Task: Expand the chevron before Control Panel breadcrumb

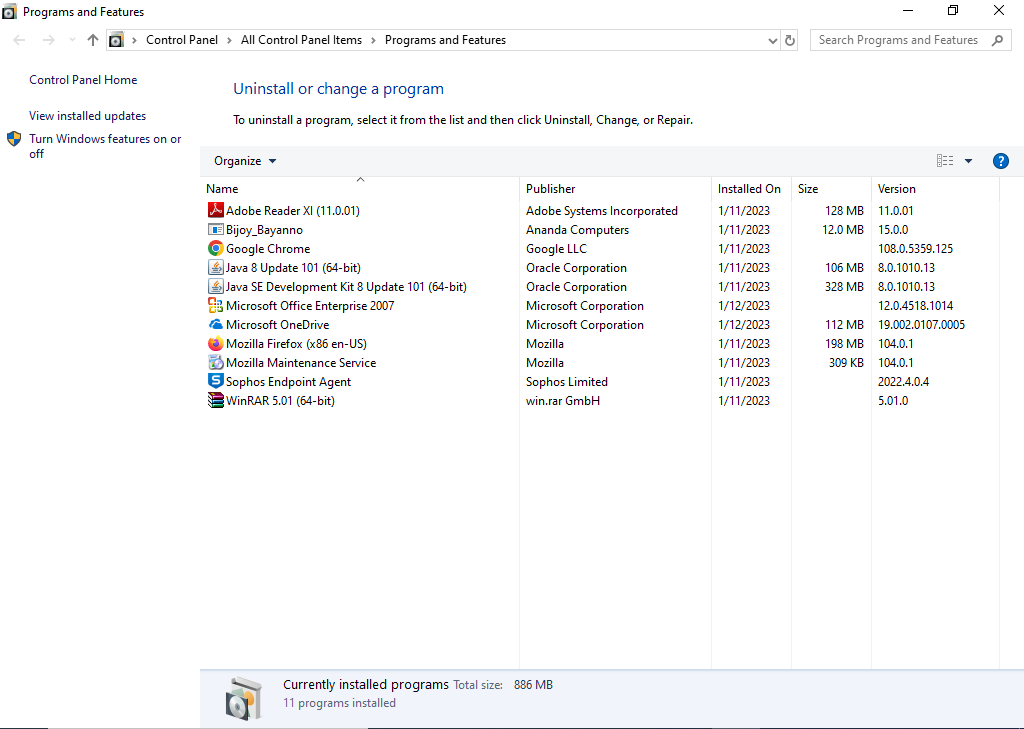Action: click(x=135, y=40)
